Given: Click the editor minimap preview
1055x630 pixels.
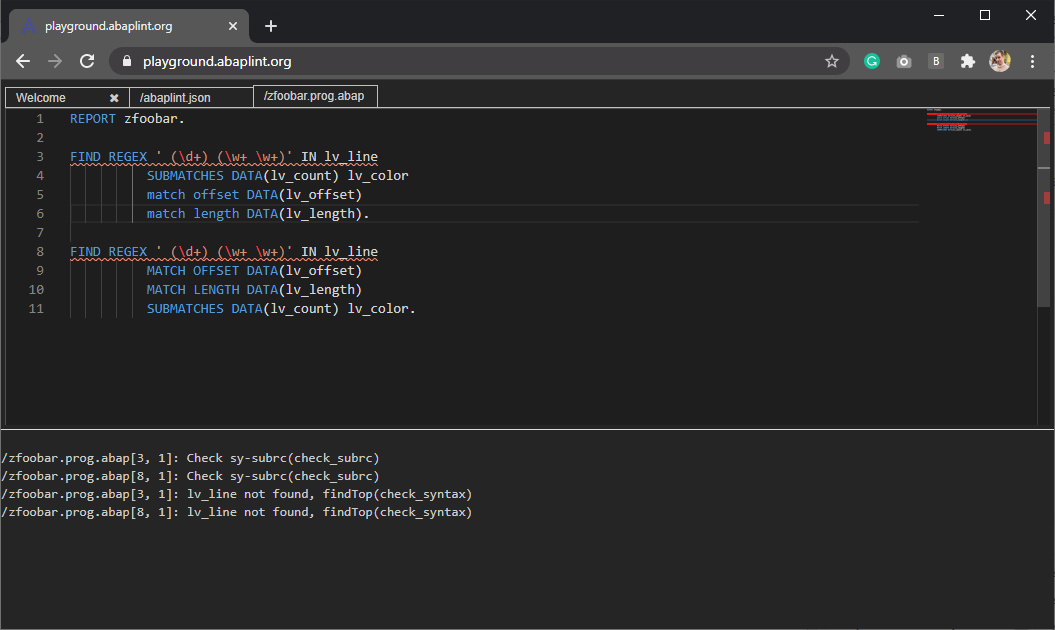Looking at the screenshot, I should coord(981,120).
